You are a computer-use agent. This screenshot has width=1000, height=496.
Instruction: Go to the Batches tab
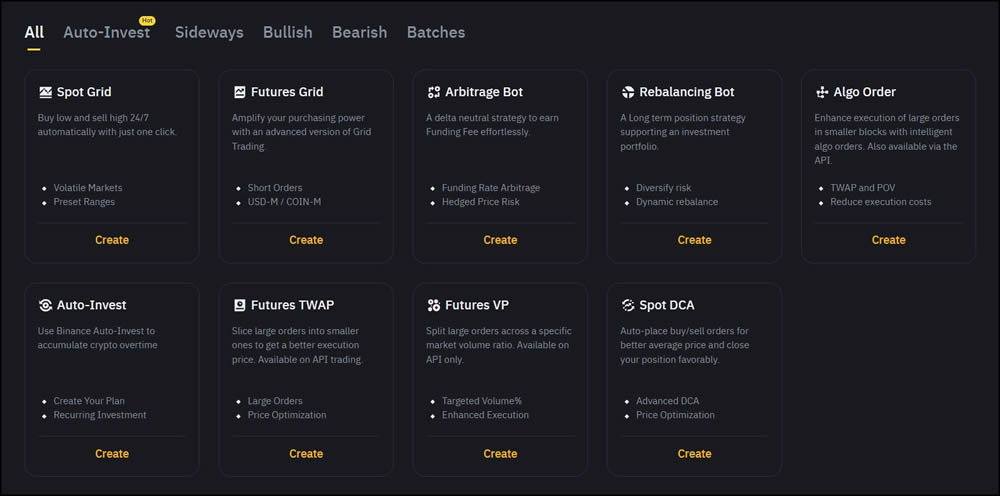[x=435, y=32]
